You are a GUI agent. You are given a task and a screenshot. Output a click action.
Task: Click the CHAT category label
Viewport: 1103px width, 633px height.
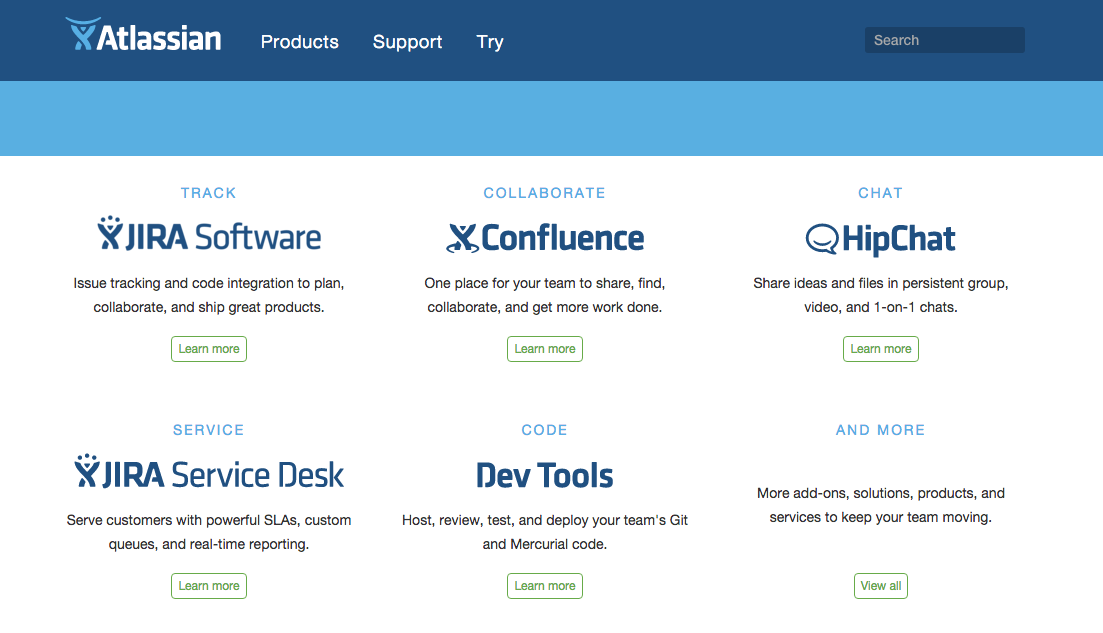coord(881,193)
